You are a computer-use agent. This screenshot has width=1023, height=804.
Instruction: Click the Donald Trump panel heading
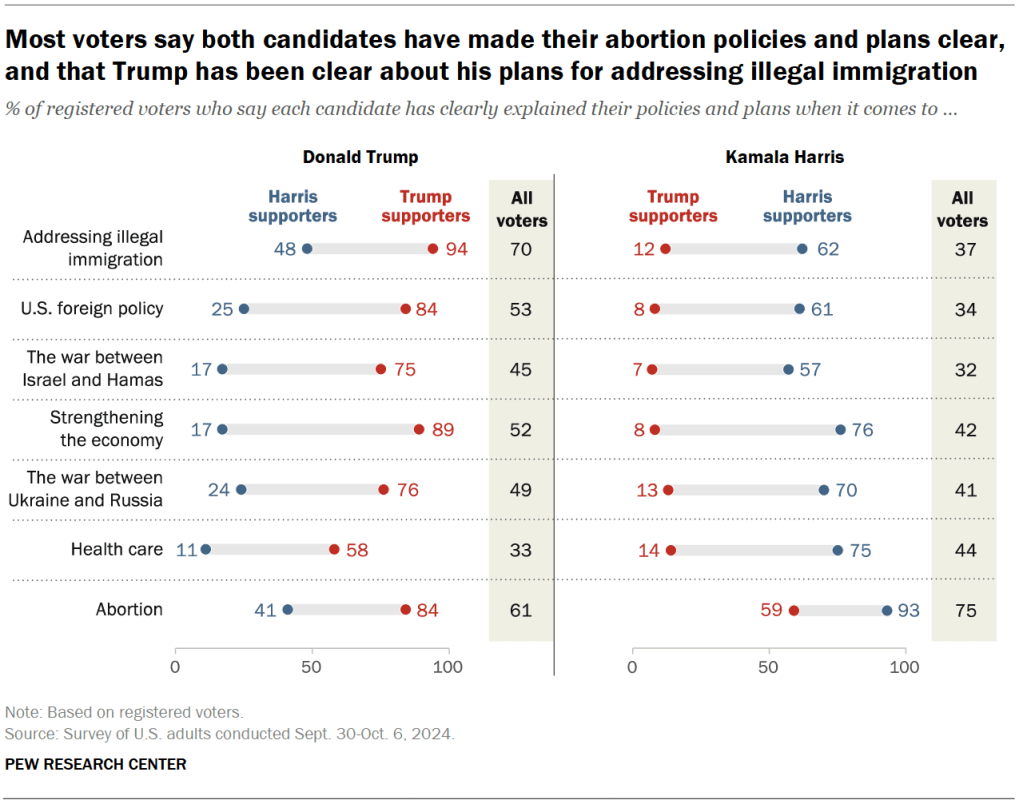point(361,157)
